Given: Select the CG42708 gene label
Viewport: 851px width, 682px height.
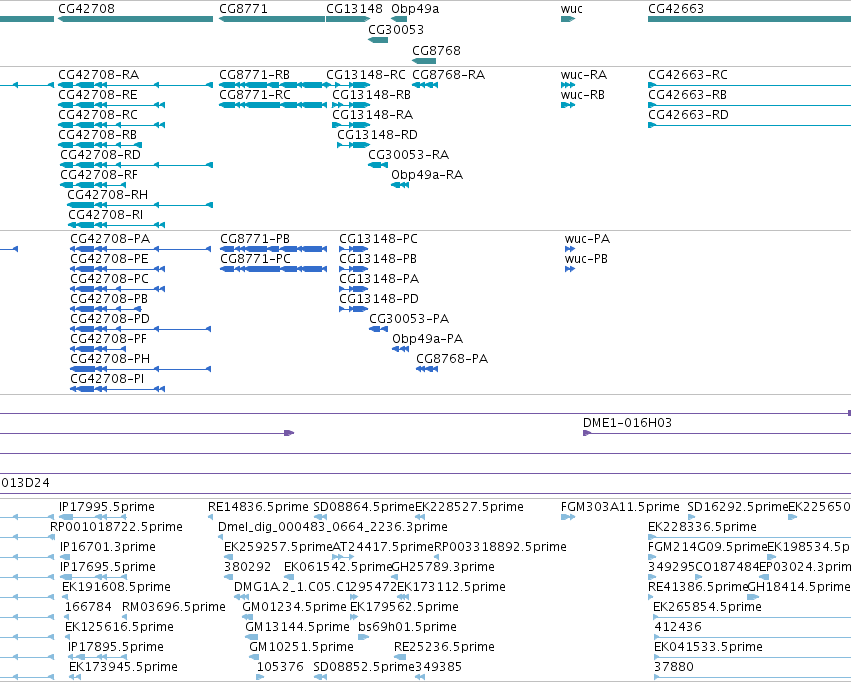Looking at the screenshot, I should [86, 9].
